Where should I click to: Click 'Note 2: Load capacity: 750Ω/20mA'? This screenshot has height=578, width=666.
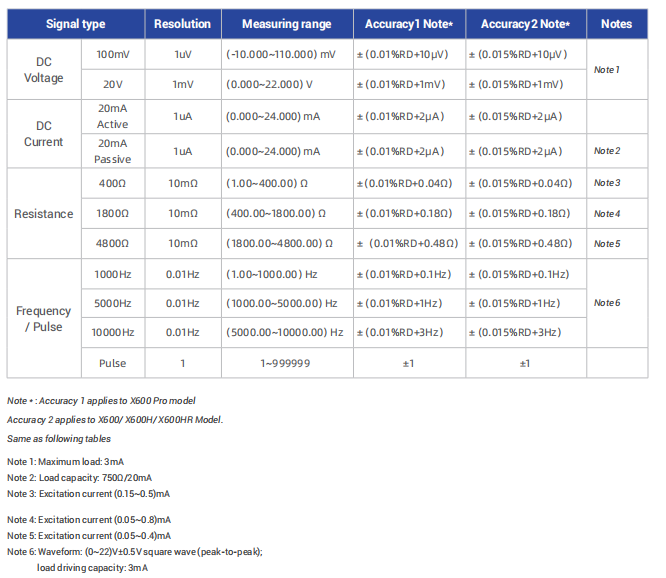[x=79, y=478]
